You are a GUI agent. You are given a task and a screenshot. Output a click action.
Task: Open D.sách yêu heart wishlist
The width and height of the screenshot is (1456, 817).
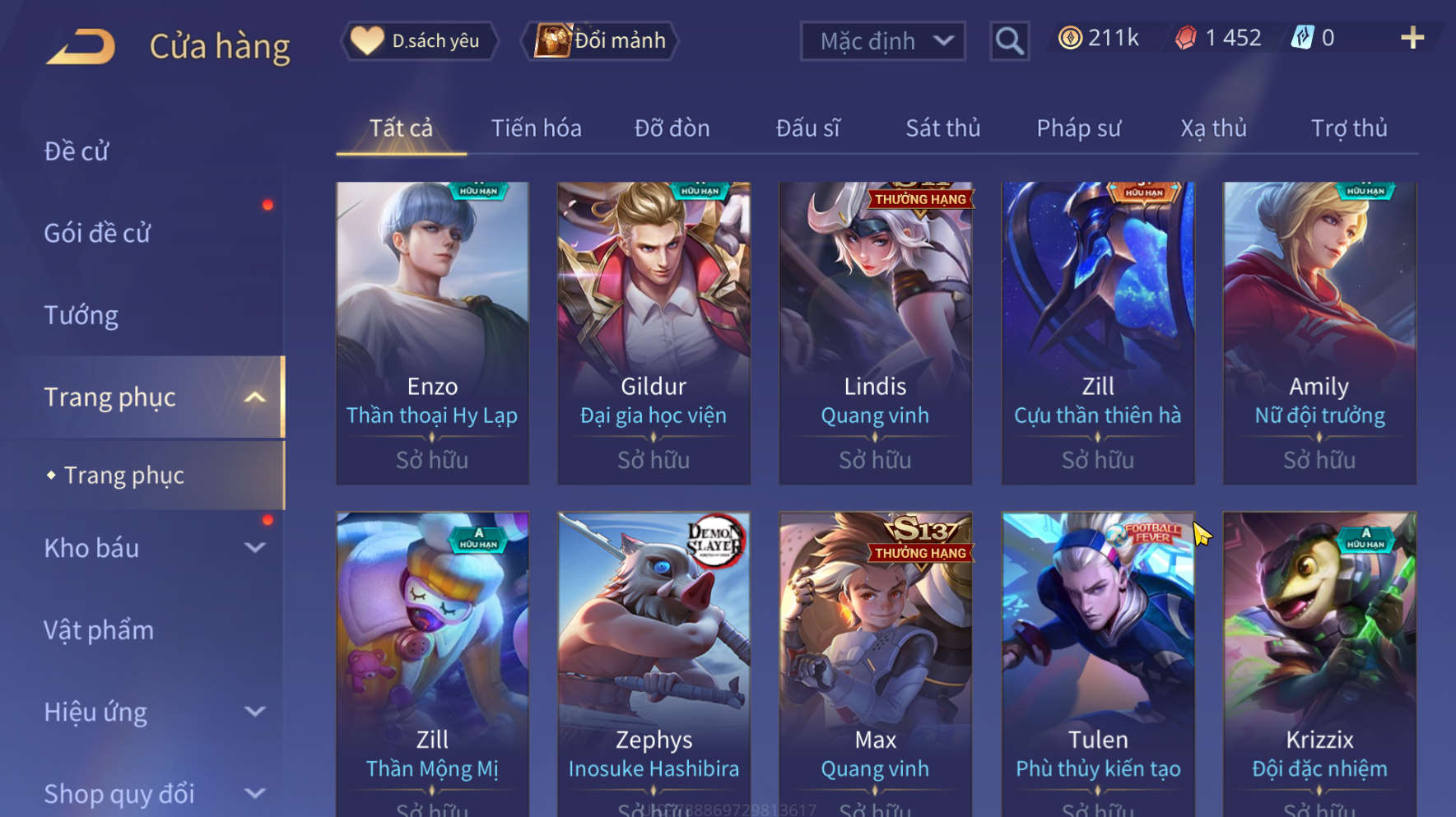[x=420, y=40]
